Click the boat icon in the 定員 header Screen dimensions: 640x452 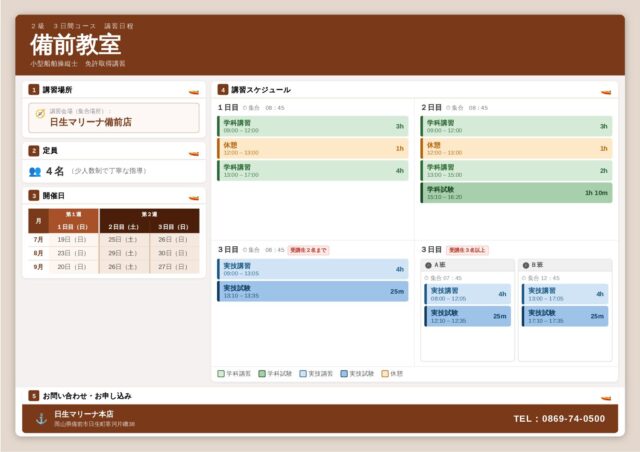(194, 154)
